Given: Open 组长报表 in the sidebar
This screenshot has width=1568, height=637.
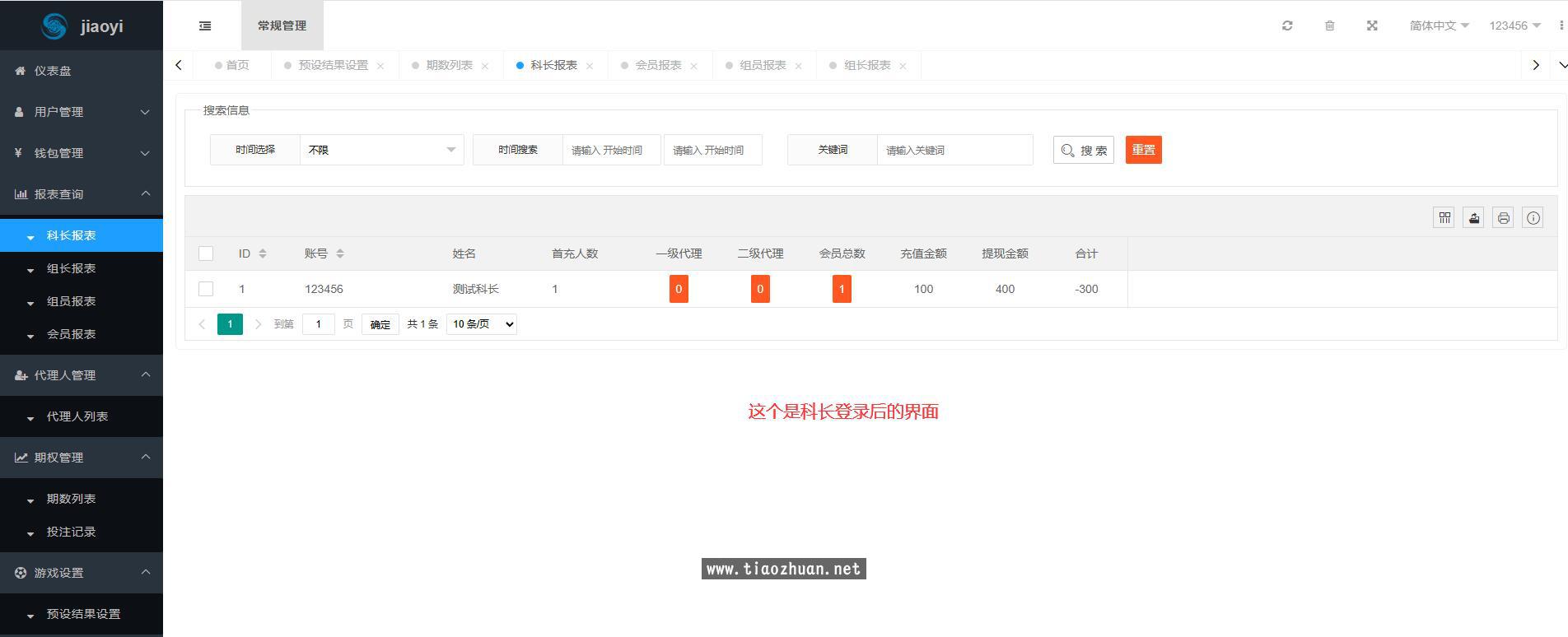Looking at the screenshot, I should (71, 268).
